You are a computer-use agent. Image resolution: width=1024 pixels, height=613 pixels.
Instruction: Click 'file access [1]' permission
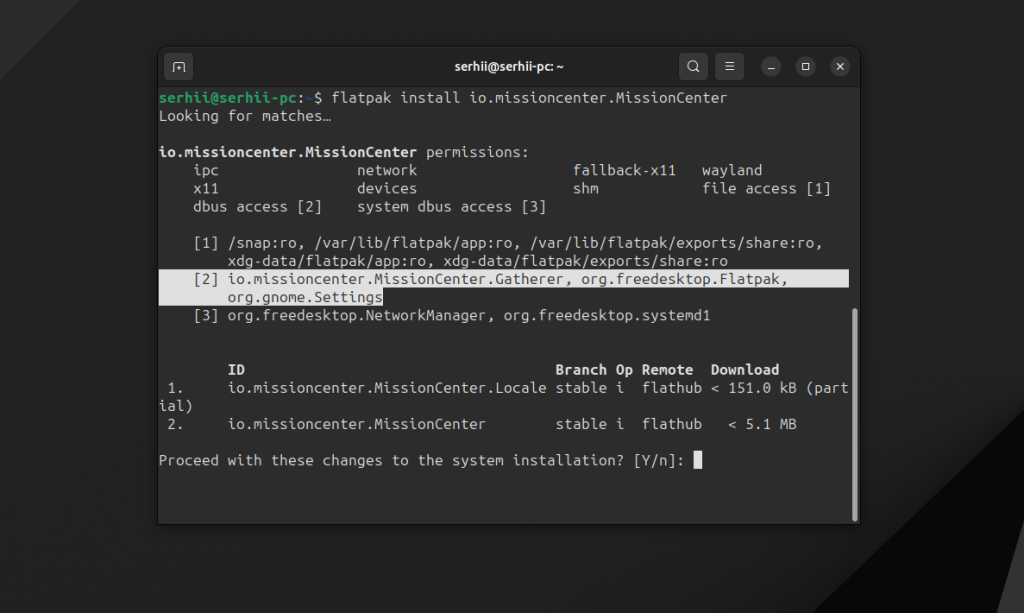tap(766, 189)
